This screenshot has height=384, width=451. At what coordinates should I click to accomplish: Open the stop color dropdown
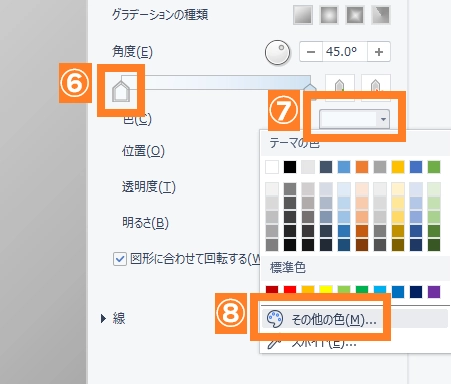tap(354, 119)
